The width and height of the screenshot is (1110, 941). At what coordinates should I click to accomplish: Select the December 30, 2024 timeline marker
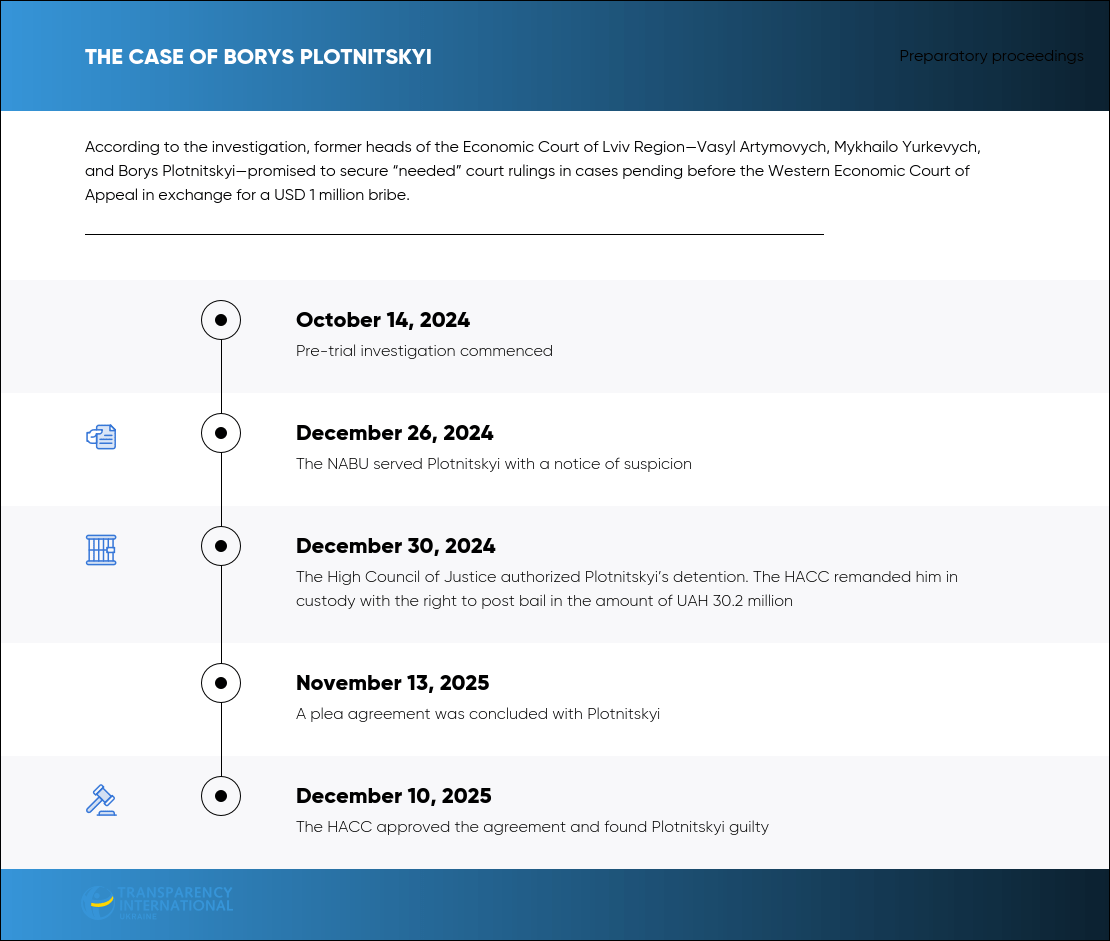coord(221,546)
